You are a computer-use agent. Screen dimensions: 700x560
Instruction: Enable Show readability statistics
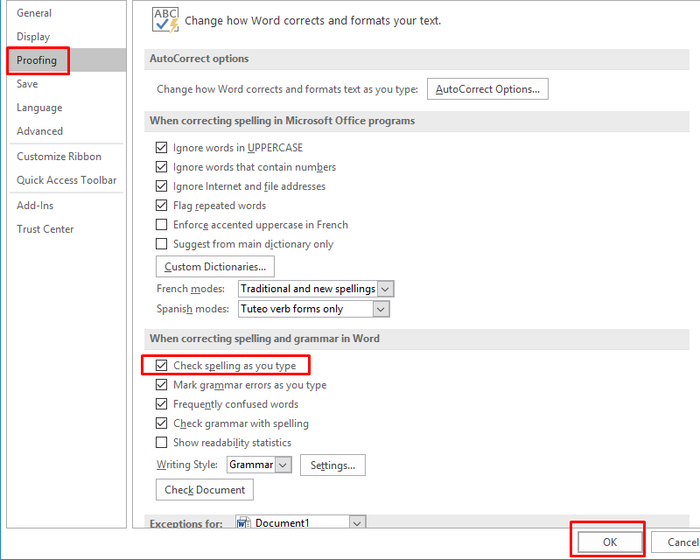[x=161, y=442]
